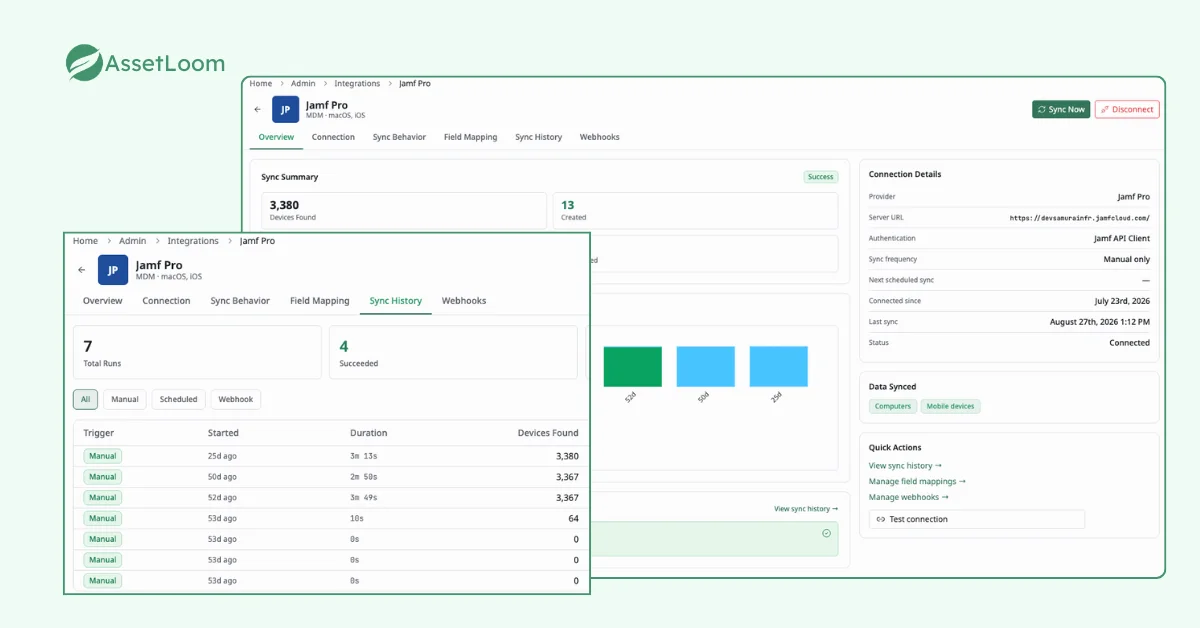Image resolution: width=1200 pixels, height=628 pixels.
Task: Click '2m 50s' duration cell
Action: click(363, 477)
